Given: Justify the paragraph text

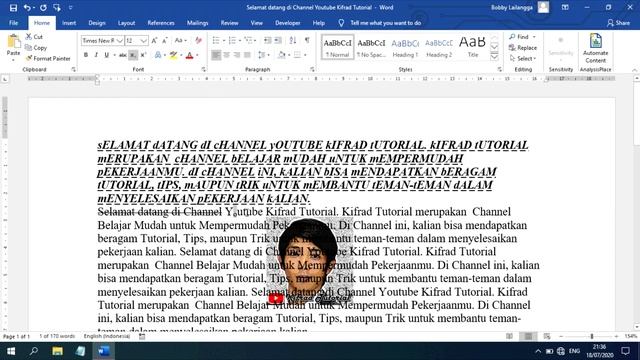Looking at the screenshot, I should pyautogui.click(x=247, y=55).
